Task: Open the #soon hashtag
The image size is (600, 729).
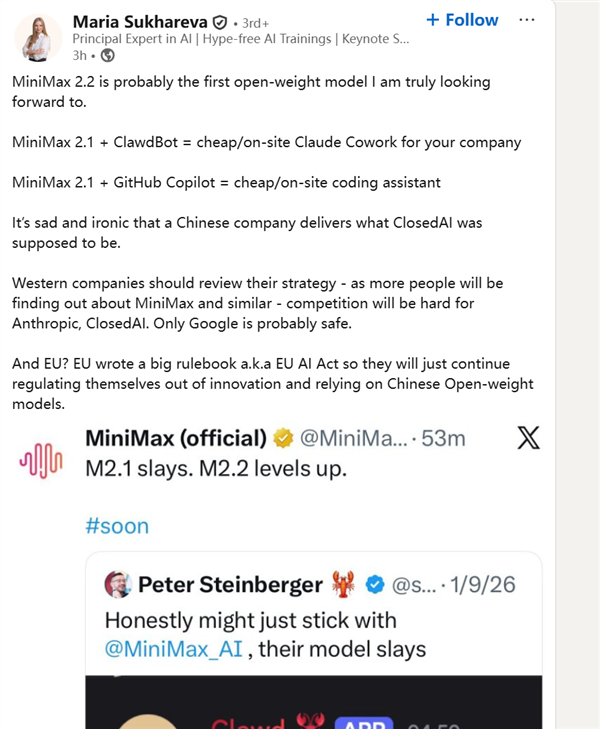Action: (x=117, y=526)
